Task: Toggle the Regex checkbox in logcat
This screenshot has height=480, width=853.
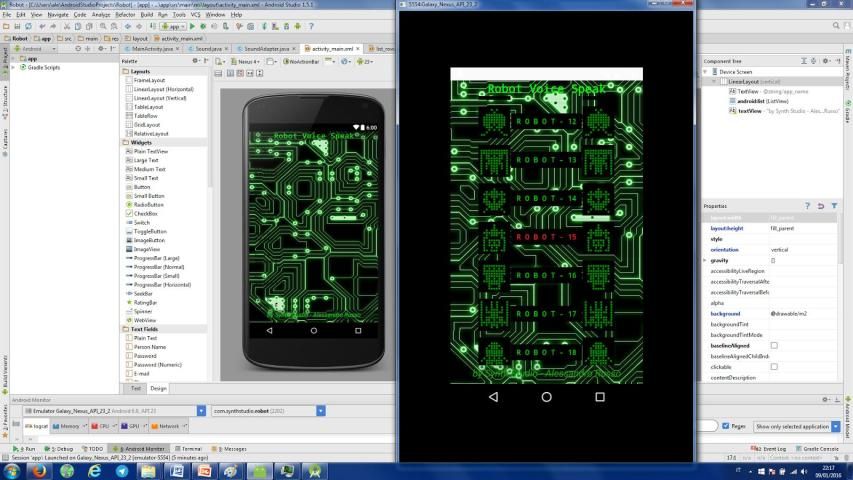Action: 726,426
